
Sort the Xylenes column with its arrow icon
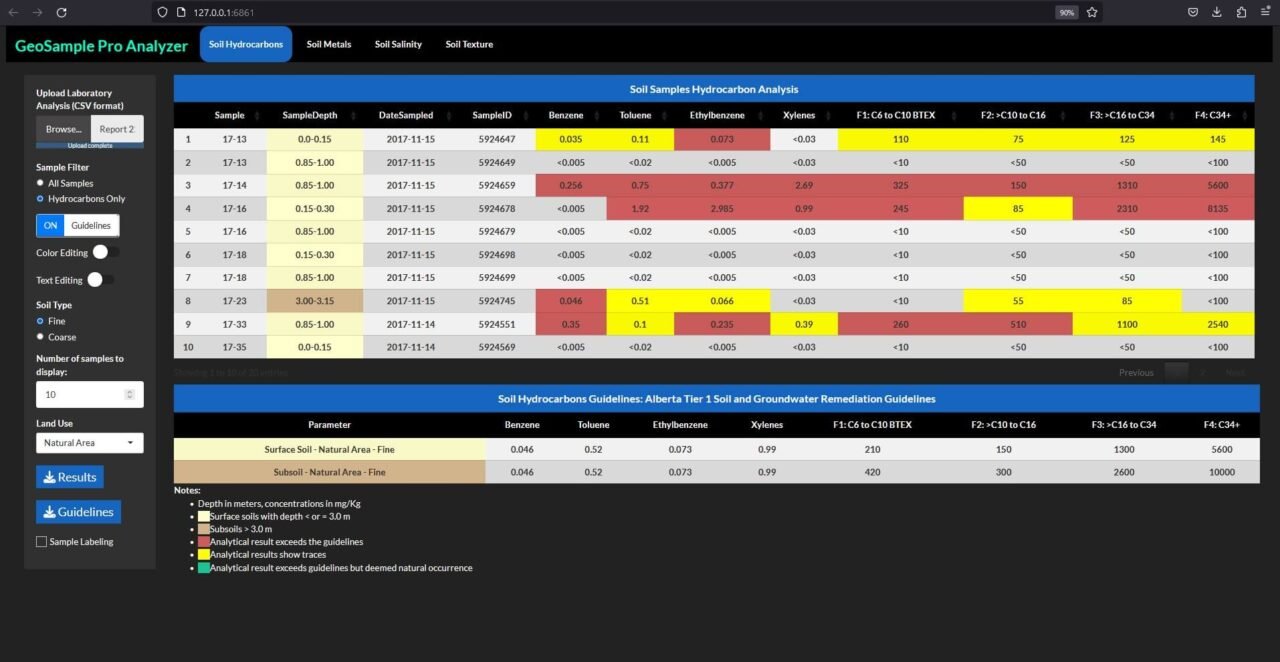click(826, 115)
